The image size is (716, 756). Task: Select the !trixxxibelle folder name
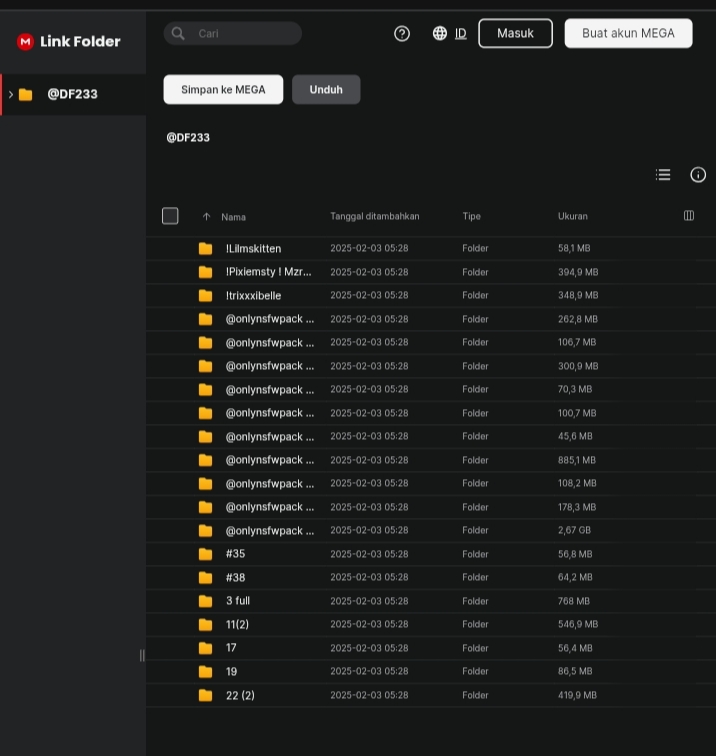pos(254,296)
